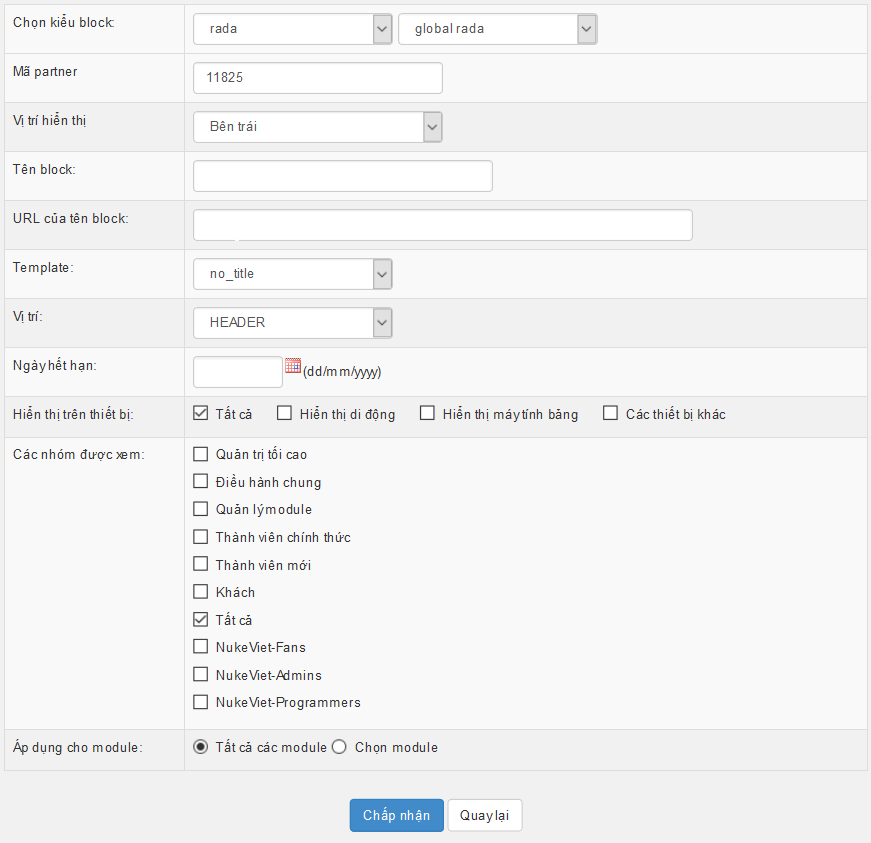Submit form with 'Chấp nhận' button
Image resolution: width=871 pixels, height=843 pixels.
pos(397,815)
